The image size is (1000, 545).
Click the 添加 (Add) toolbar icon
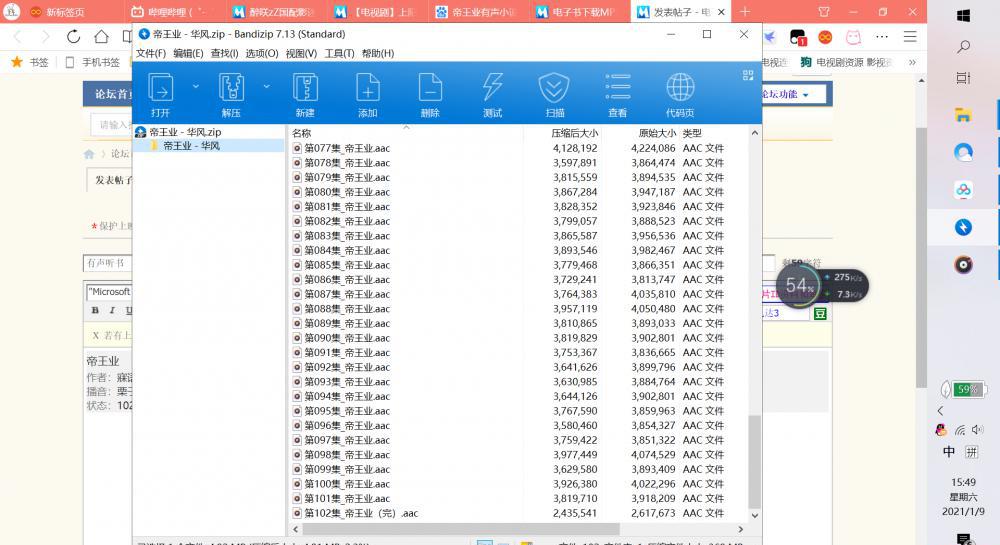click(x=367, y=87)
